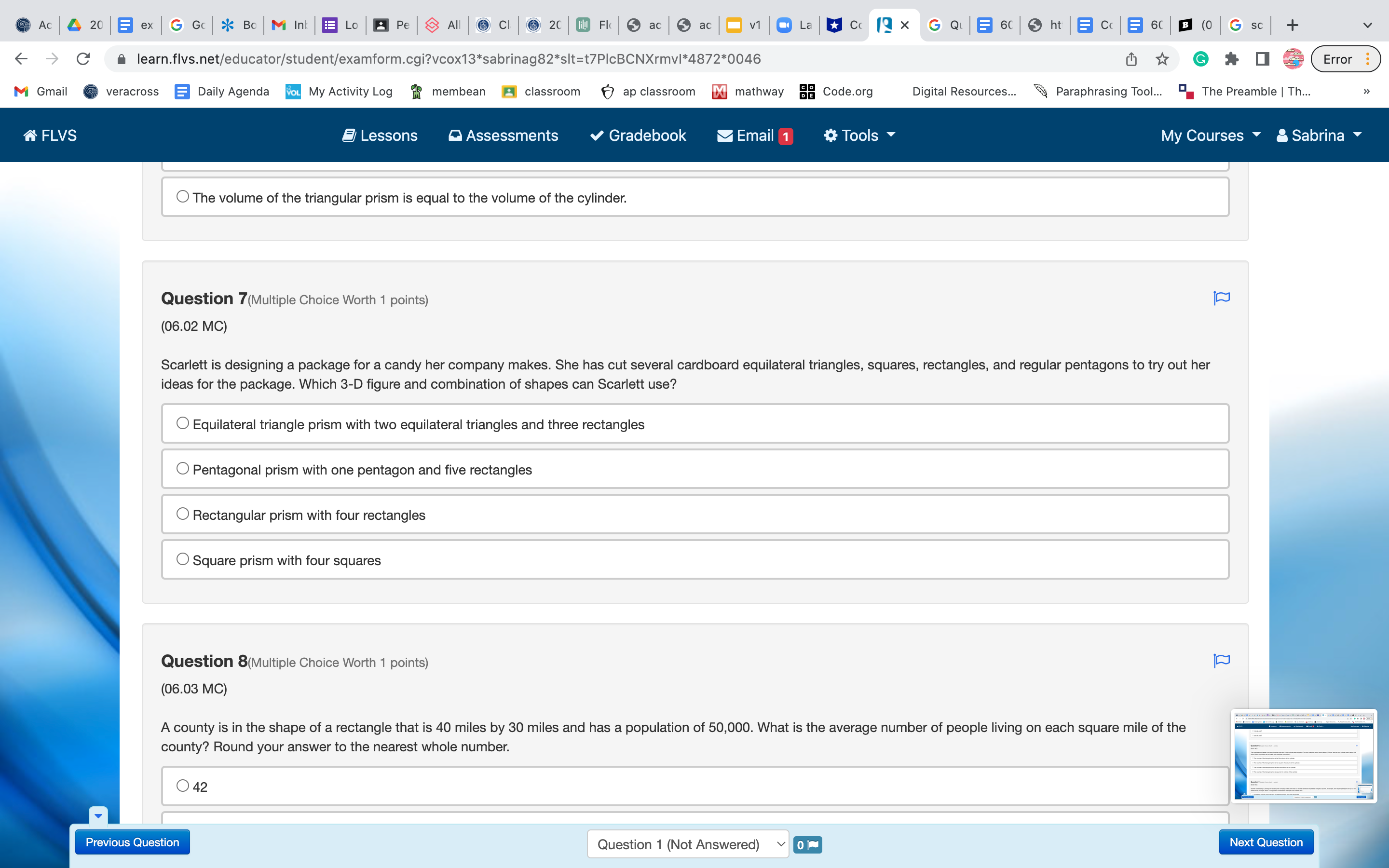Expand the My Courses dropdown

(1210, 136)
